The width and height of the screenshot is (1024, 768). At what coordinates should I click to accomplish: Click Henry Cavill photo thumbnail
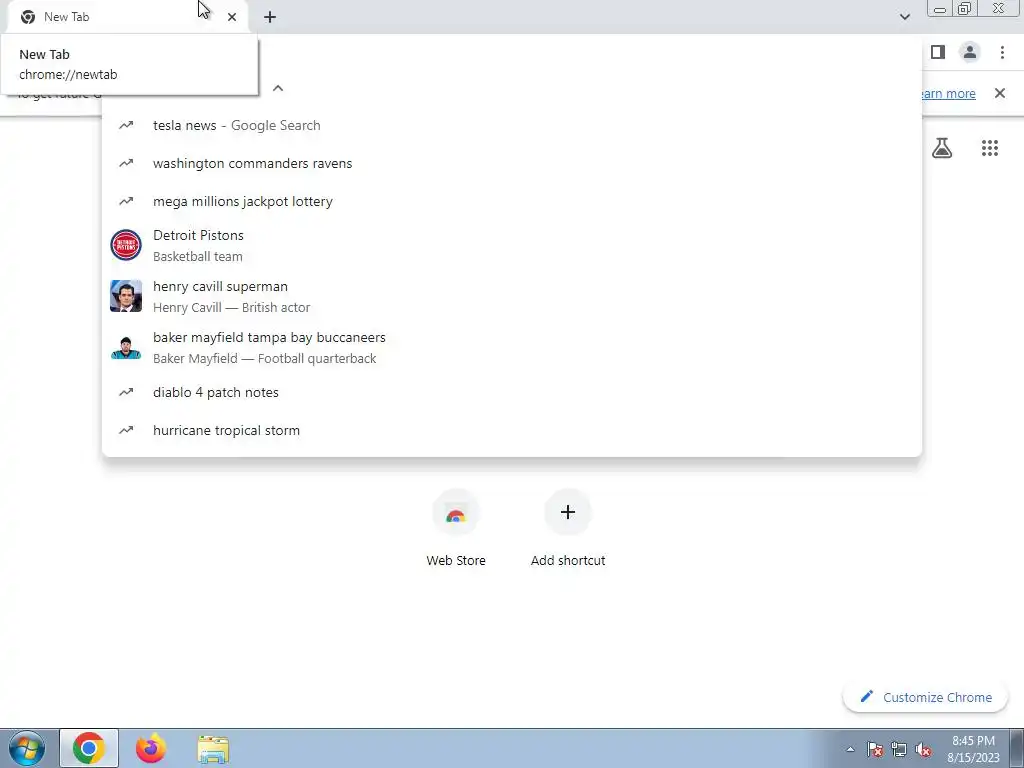coord(126,296)
